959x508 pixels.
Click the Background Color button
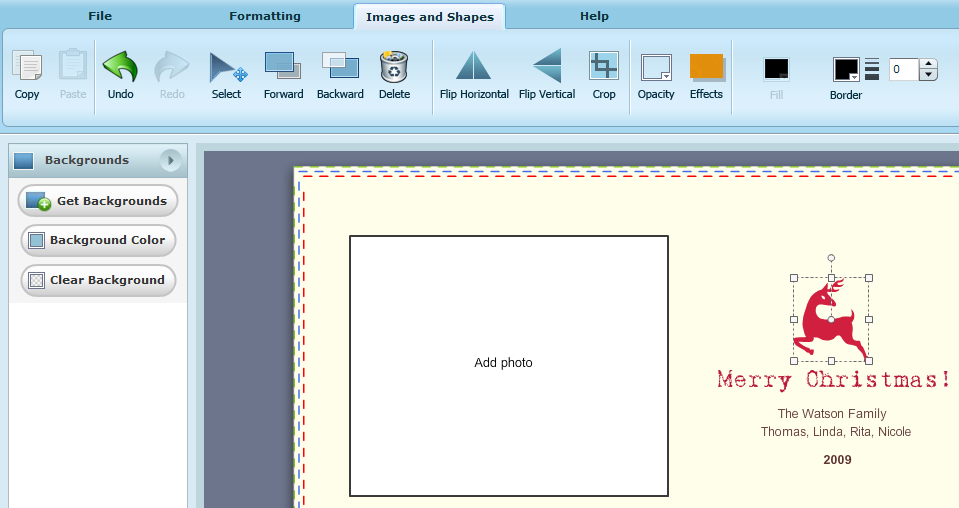tap(98, 240)
